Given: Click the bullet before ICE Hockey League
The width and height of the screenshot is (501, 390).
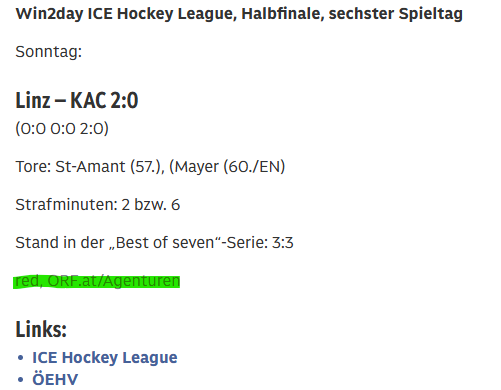Looking at the screenshot, I should tap(21, 358).
